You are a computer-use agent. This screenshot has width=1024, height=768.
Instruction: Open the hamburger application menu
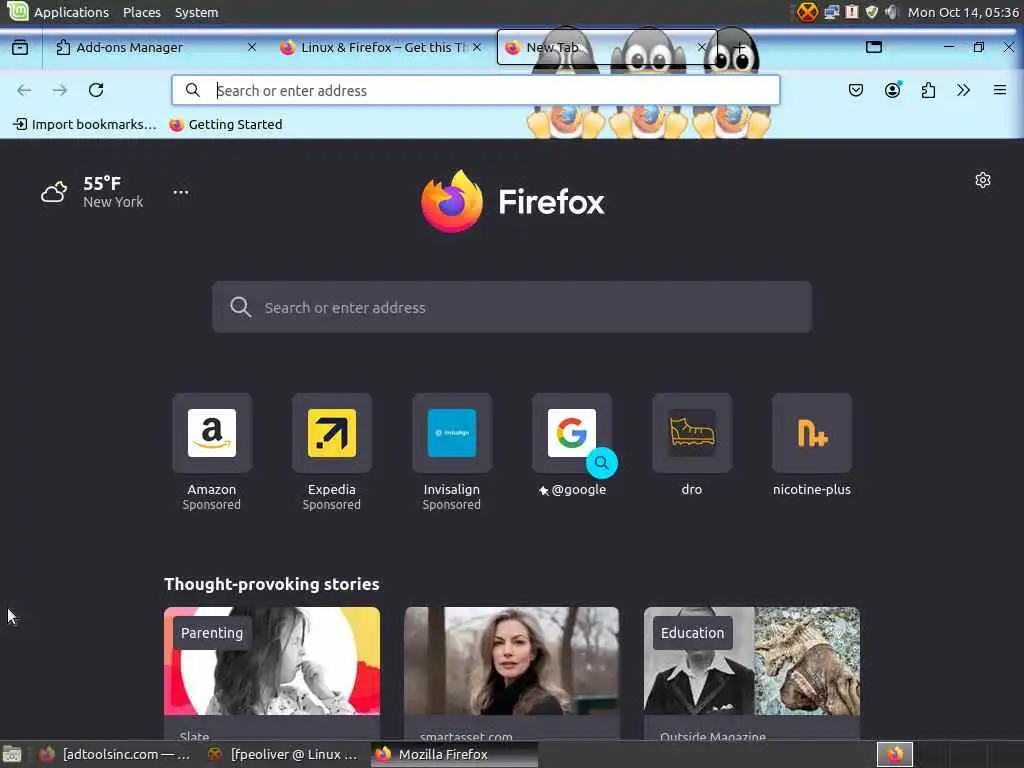click(999, 90)
